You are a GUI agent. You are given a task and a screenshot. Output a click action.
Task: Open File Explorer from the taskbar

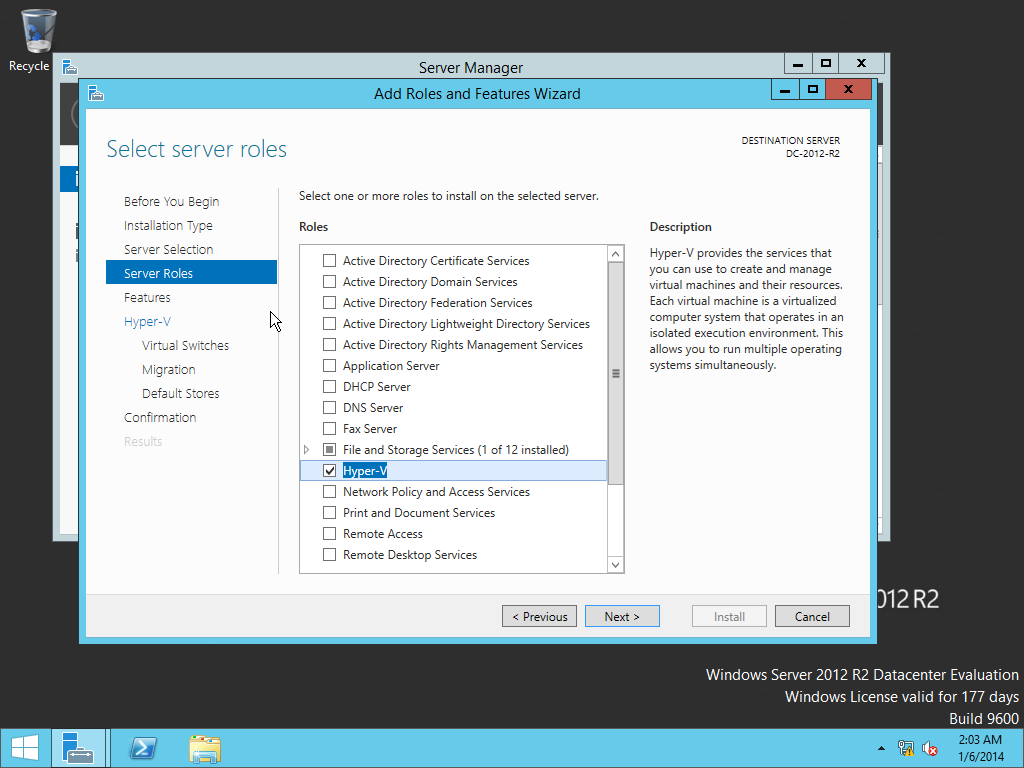205,748
